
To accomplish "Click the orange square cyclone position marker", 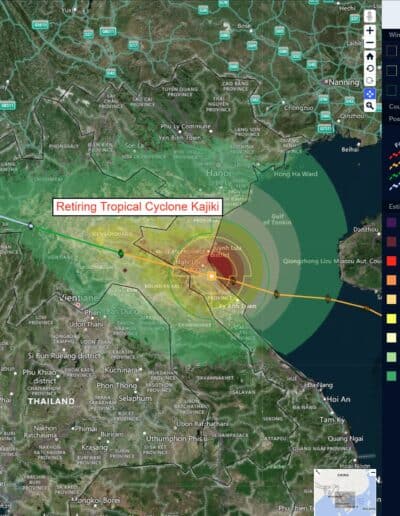I will (x=211, y=276).
